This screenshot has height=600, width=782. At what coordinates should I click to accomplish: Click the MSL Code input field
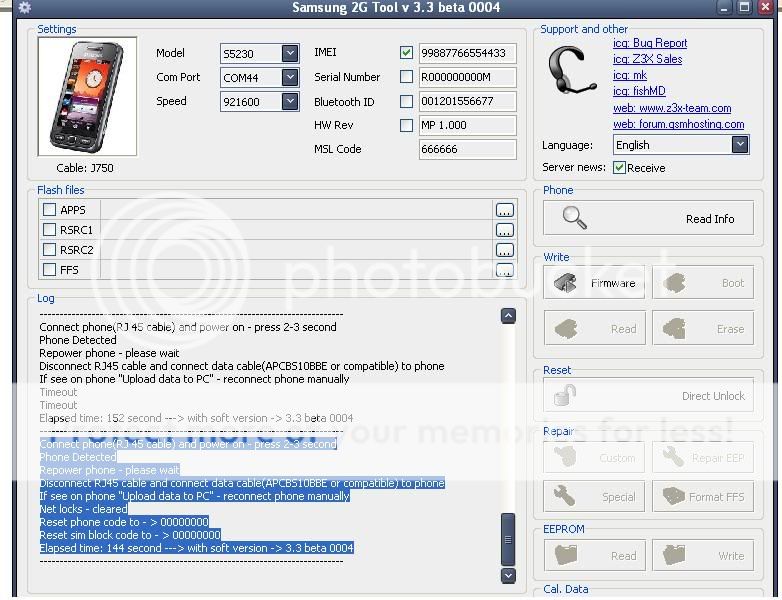467,149
